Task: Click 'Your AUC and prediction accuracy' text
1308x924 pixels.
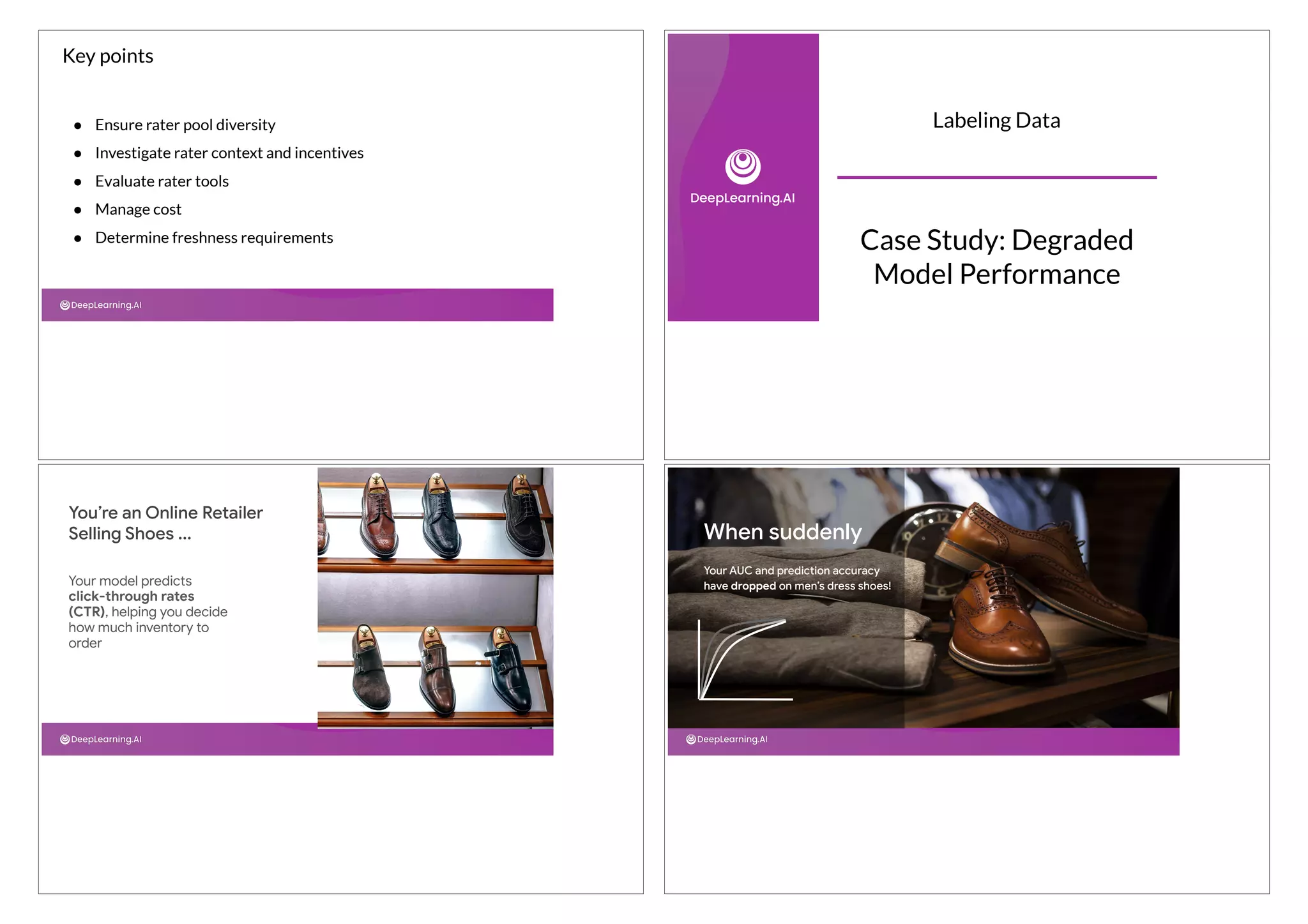Action: point(791,571)
